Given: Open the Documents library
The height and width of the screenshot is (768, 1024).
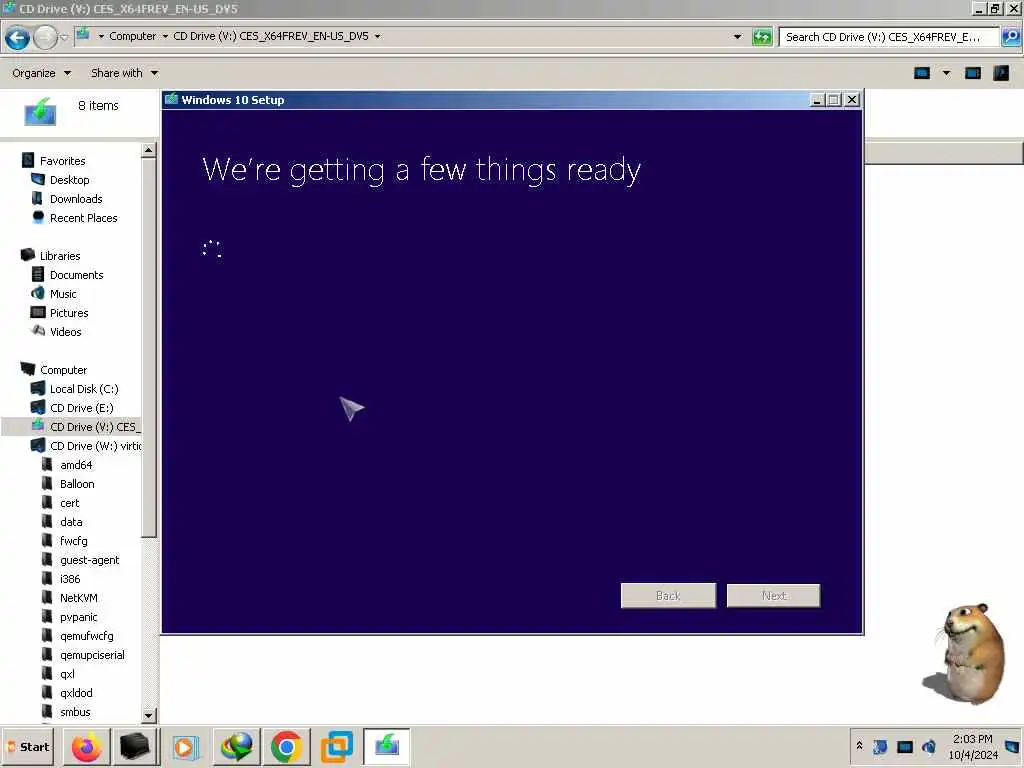Looking at the screenshot, I should [76, 275].
